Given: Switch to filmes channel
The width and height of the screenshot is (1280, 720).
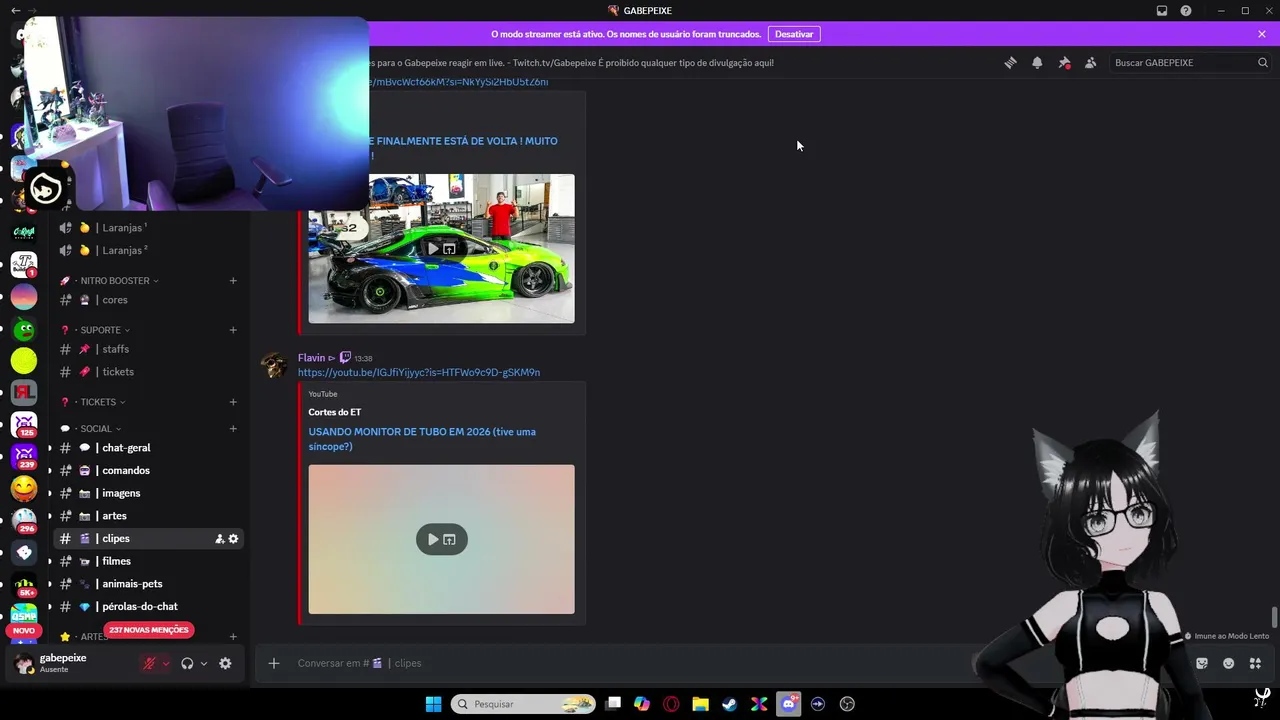Looking at the screenshot, I should tap(148, 561).
